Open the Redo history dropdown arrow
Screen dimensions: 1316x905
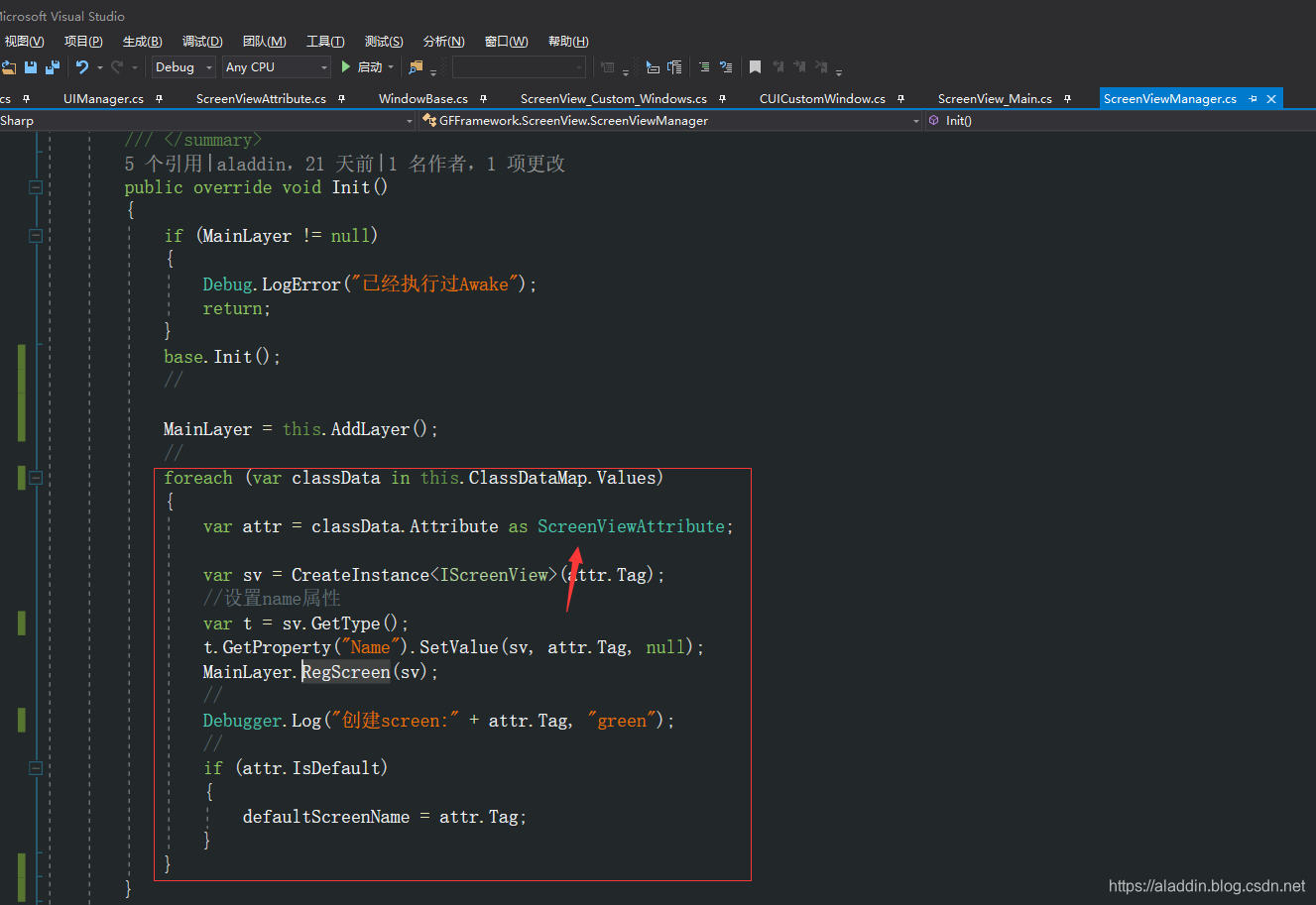pos(135,67)
